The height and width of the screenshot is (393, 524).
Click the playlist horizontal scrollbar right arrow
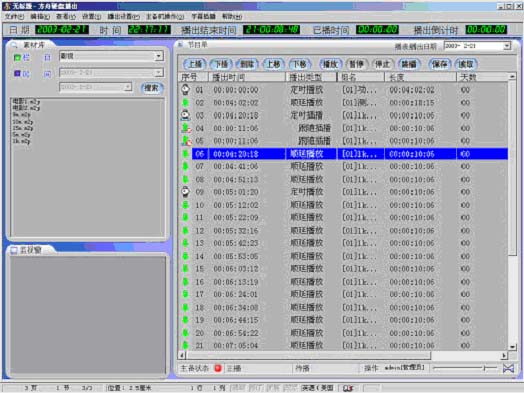(504, 356)
